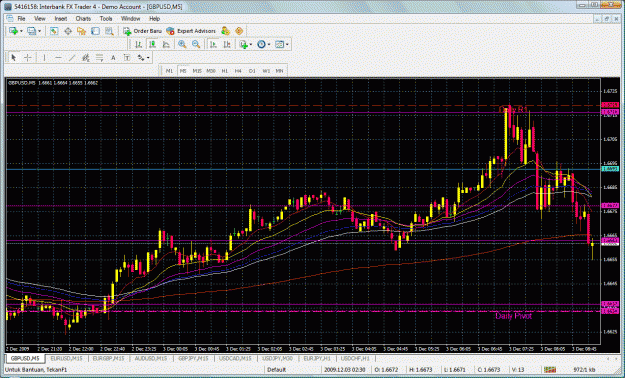This screenshot has width=625, height=378.
Task: Toggle the Navigator folder-star icon
Action: click(x=82, y=31)
